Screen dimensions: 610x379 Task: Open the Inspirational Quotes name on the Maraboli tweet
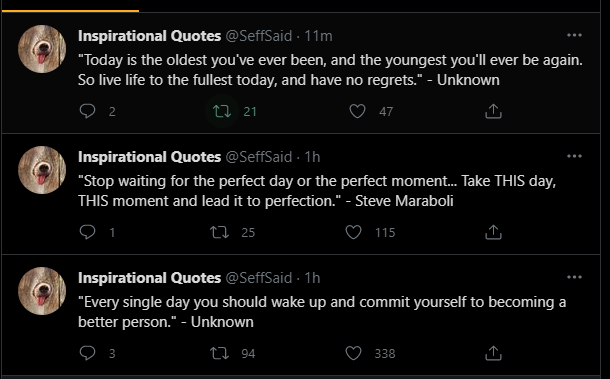(x=149, y=157)
